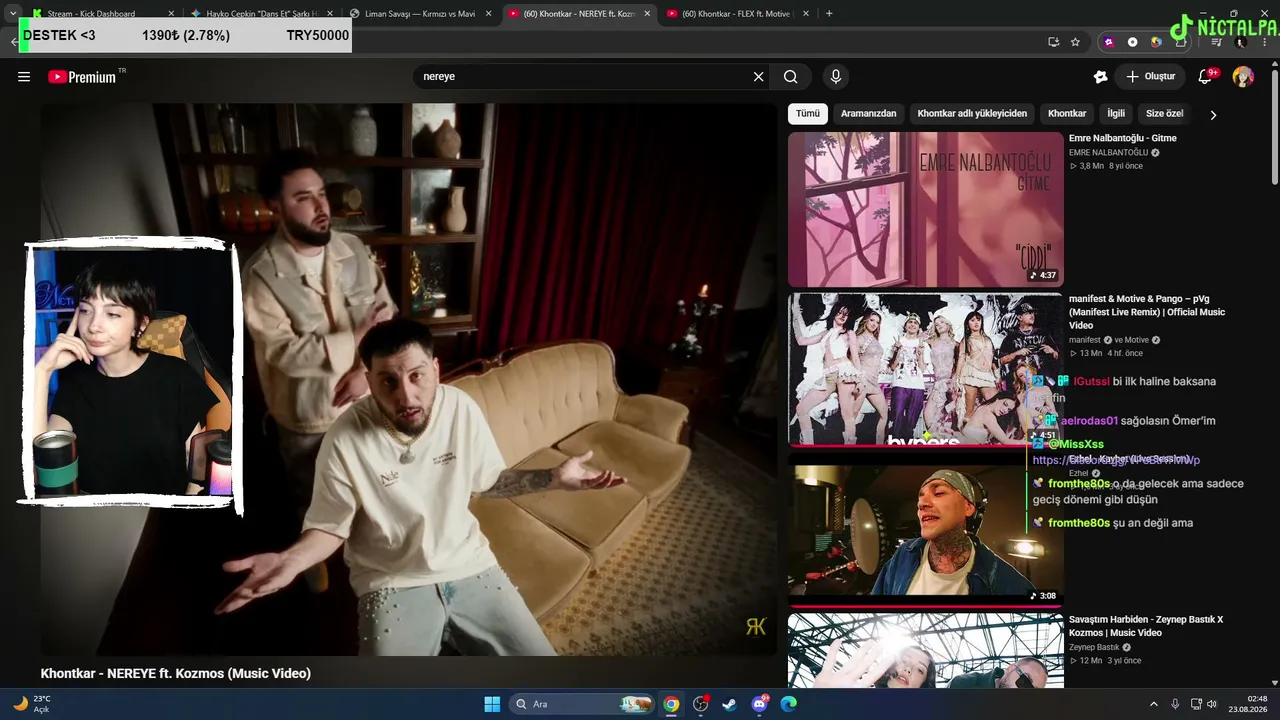Viewport: 1280px width, 720px height.
Task: Click the magnifier search button
Action: pos(791,77)
